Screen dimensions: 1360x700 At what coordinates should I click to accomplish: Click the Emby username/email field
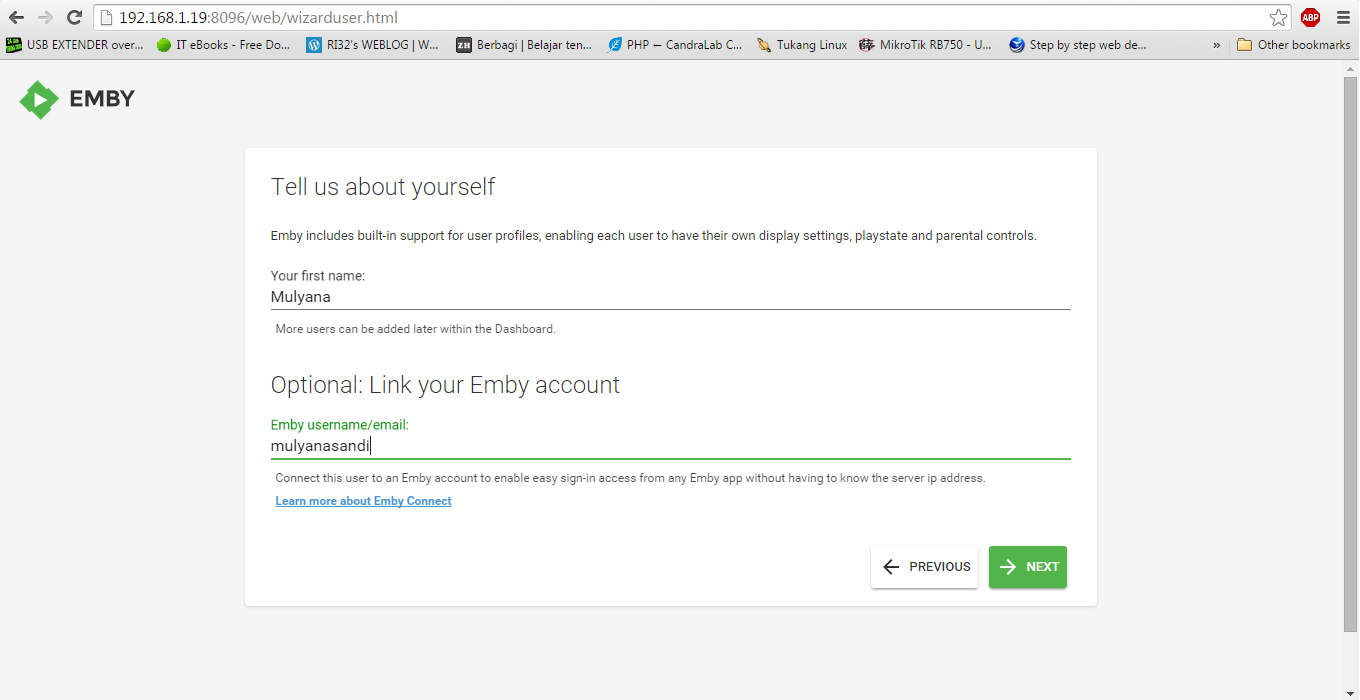(670, 447)
